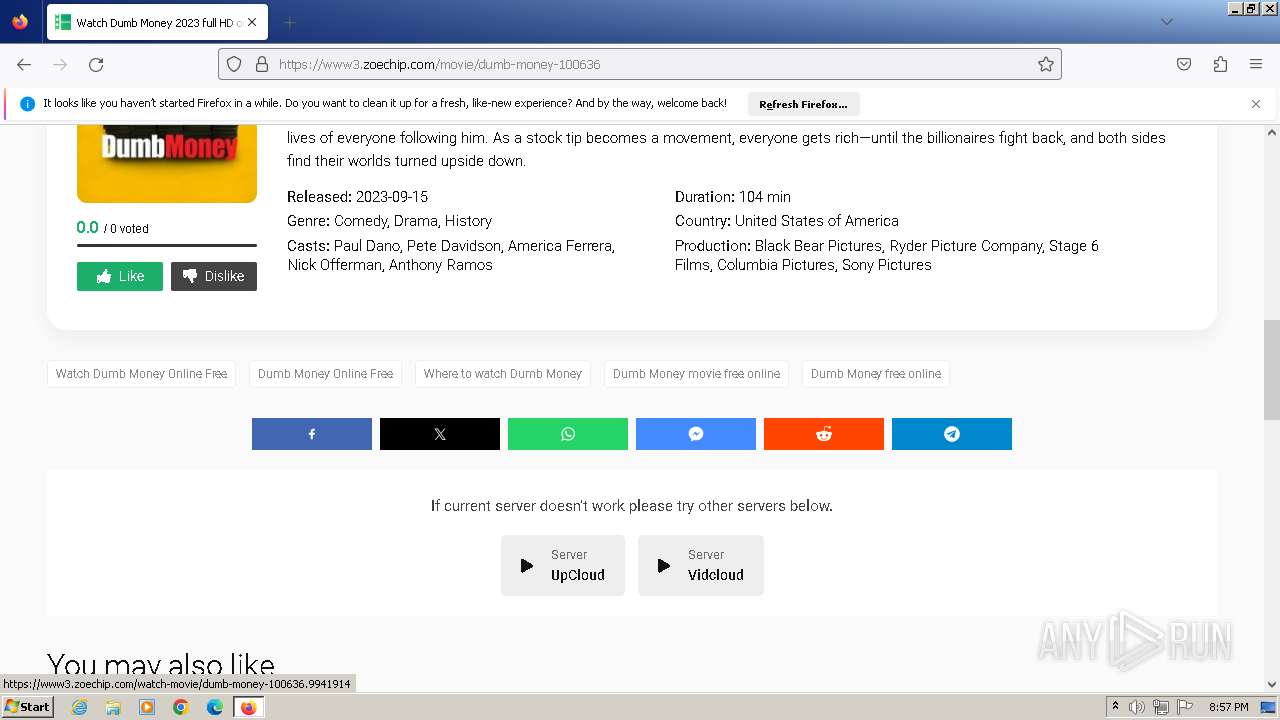
Task: Open the Black Bear Pictures production link
Action: pyautogui.click(x=817, y=246)
